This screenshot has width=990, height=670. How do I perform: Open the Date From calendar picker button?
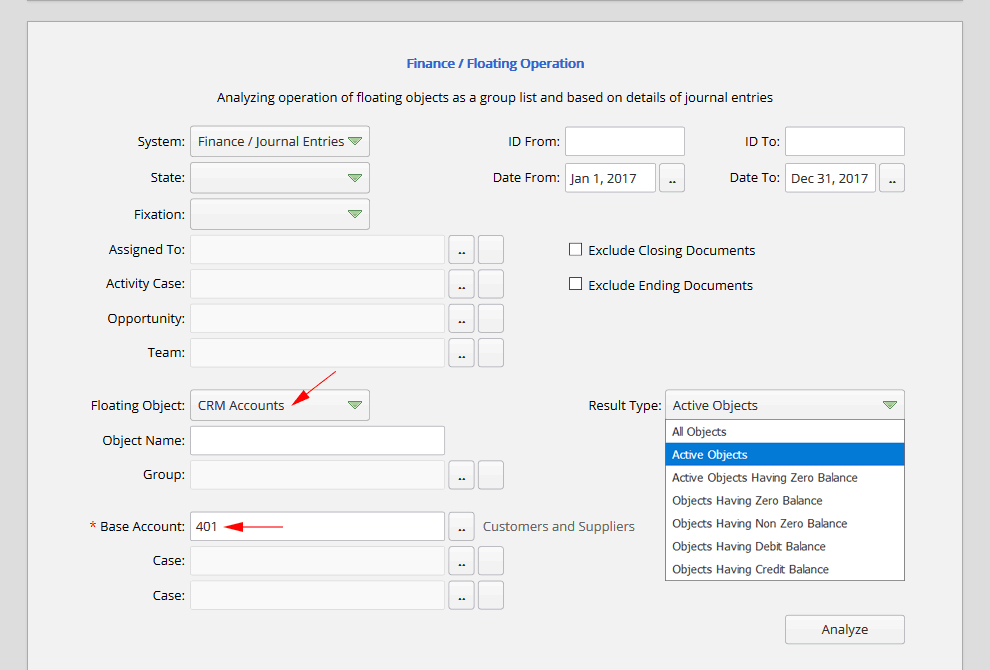672,178
